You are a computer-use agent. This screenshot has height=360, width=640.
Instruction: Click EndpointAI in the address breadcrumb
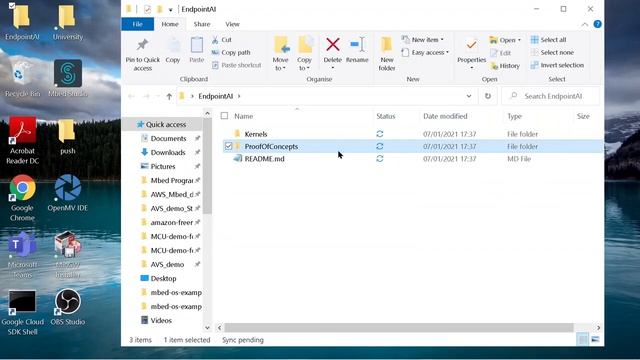tap(216, 96)
